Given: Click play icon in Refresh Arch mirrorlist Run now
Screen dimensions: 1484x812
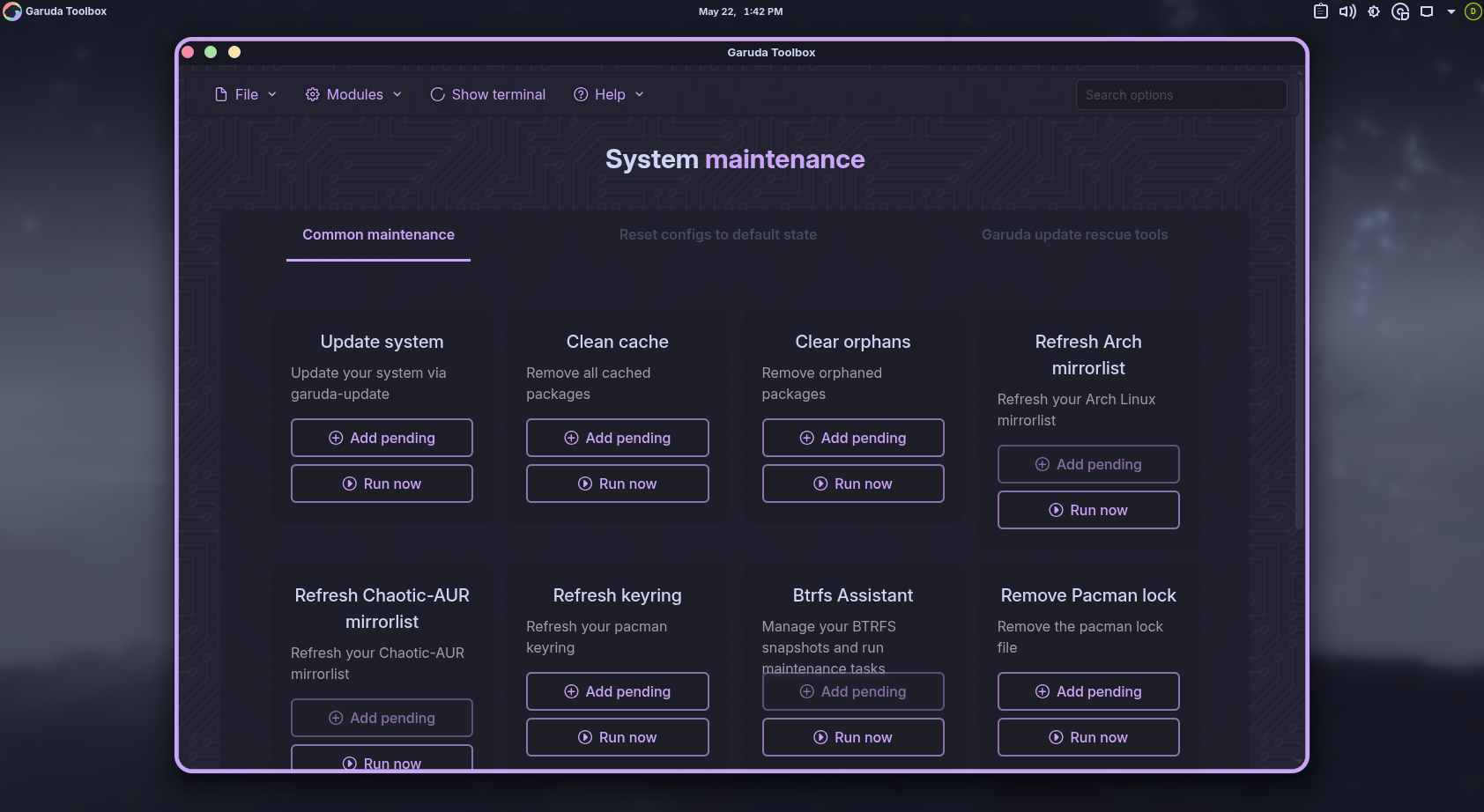Looking at the screenshot, I should [x=1056, y=510].
